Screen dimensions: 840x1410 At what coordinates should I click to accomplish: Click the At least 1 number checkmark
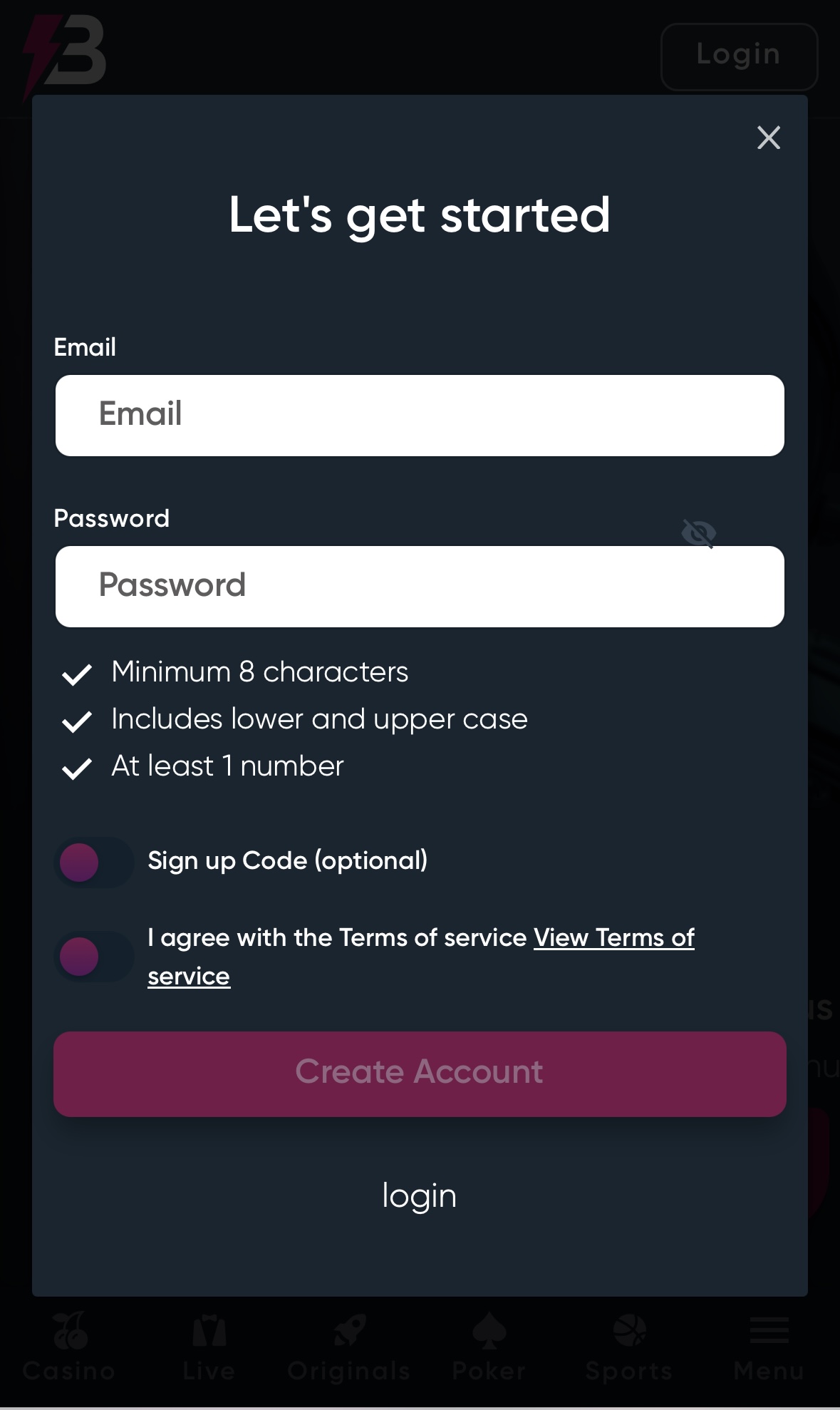click(77, 768)
